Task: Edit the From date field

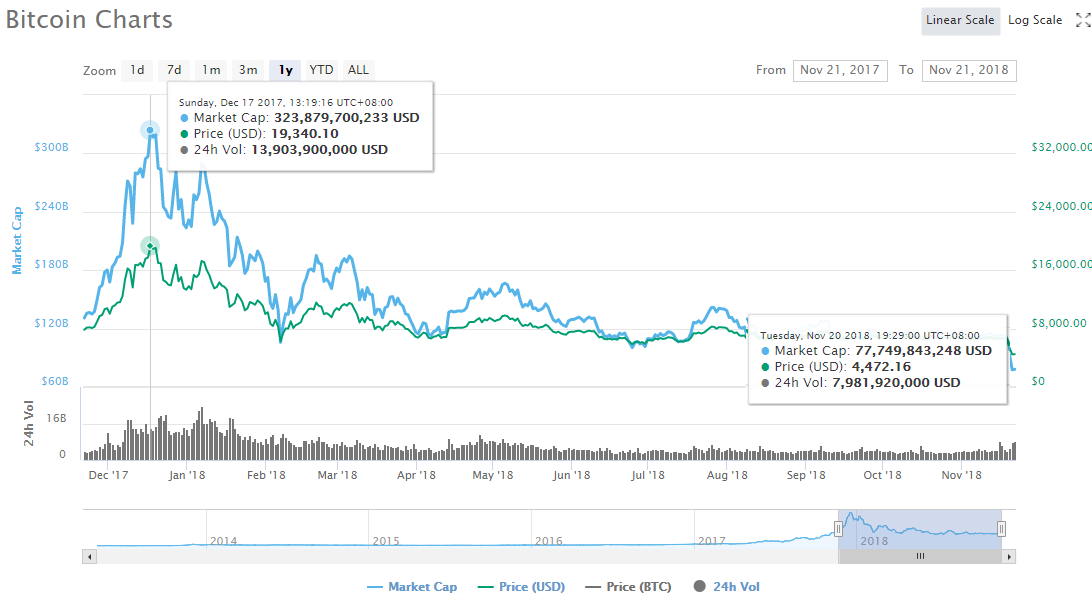Action: pos(840,70)
